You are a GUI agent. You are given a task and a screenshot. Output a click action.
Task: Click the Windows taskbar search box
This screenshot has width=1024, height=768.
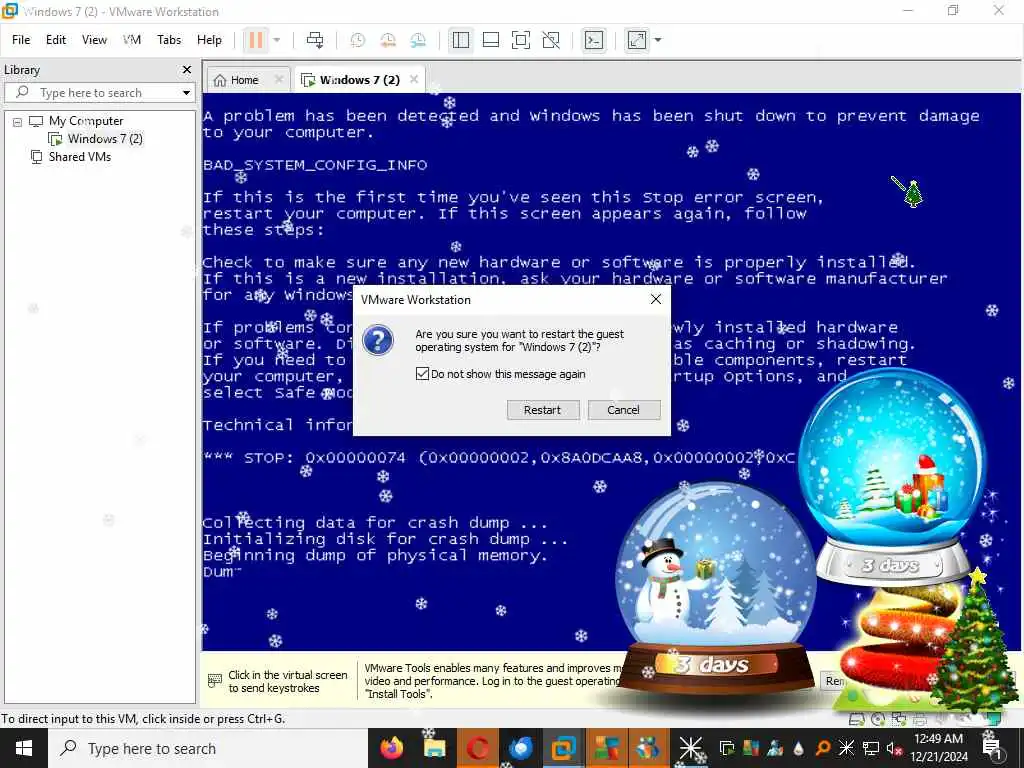[x=208, y=748]
